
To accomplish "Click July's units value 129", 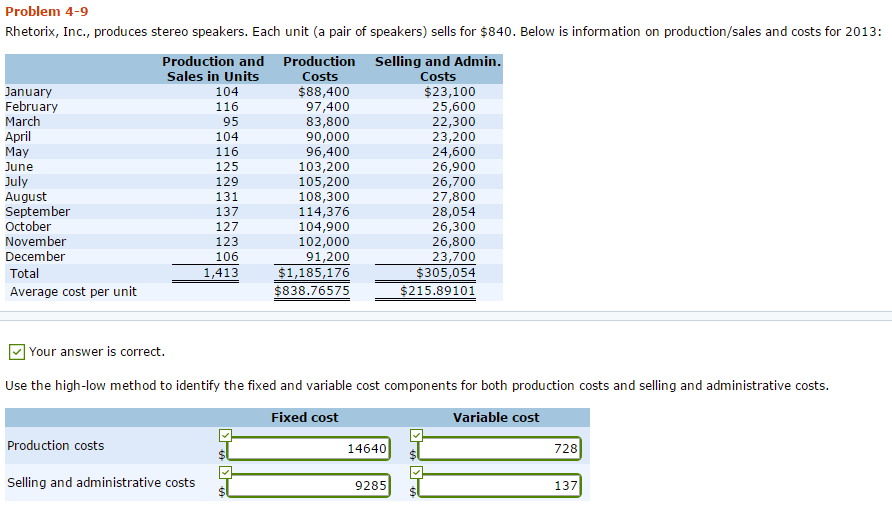I will 227,181.
